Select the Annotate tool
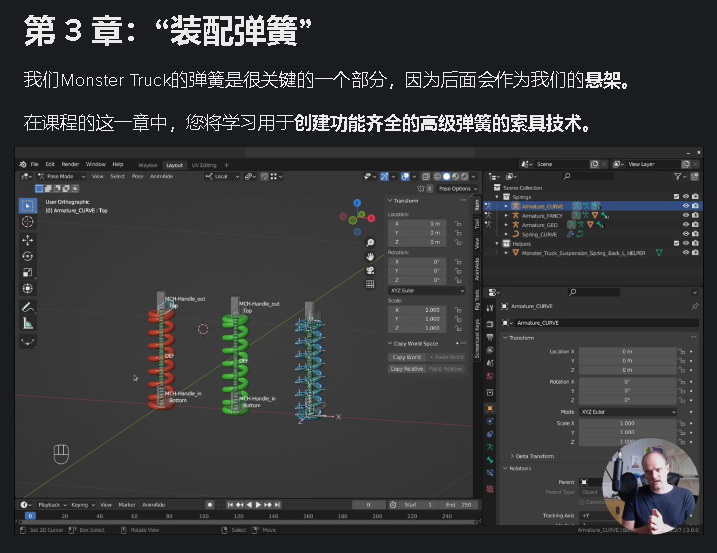Viewport: 717px width, 553px height. tap(27, 307)
